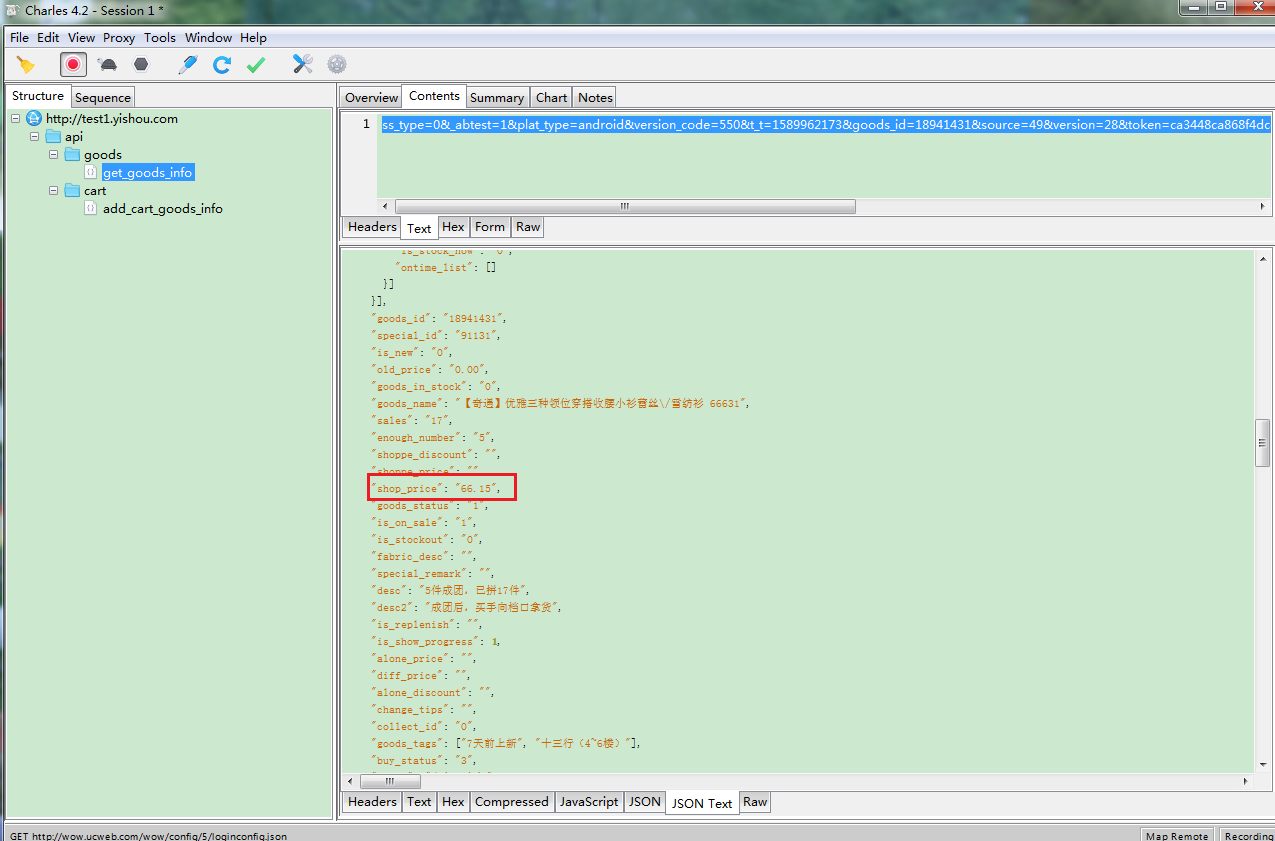Click the "old_price": "0.00" line

coord(431,370)
